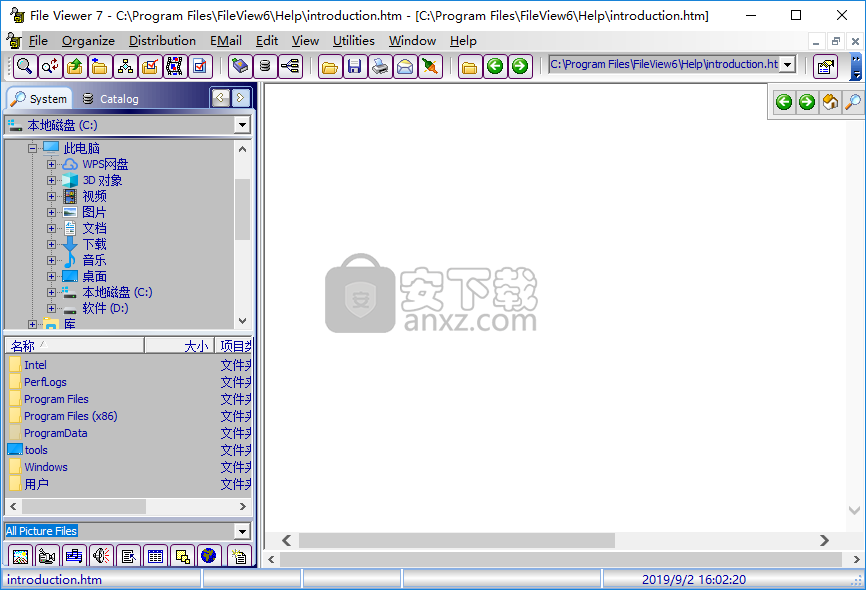866x590 pixels.
Task: Select the globe web files filter icon
Action: [209, 556]
